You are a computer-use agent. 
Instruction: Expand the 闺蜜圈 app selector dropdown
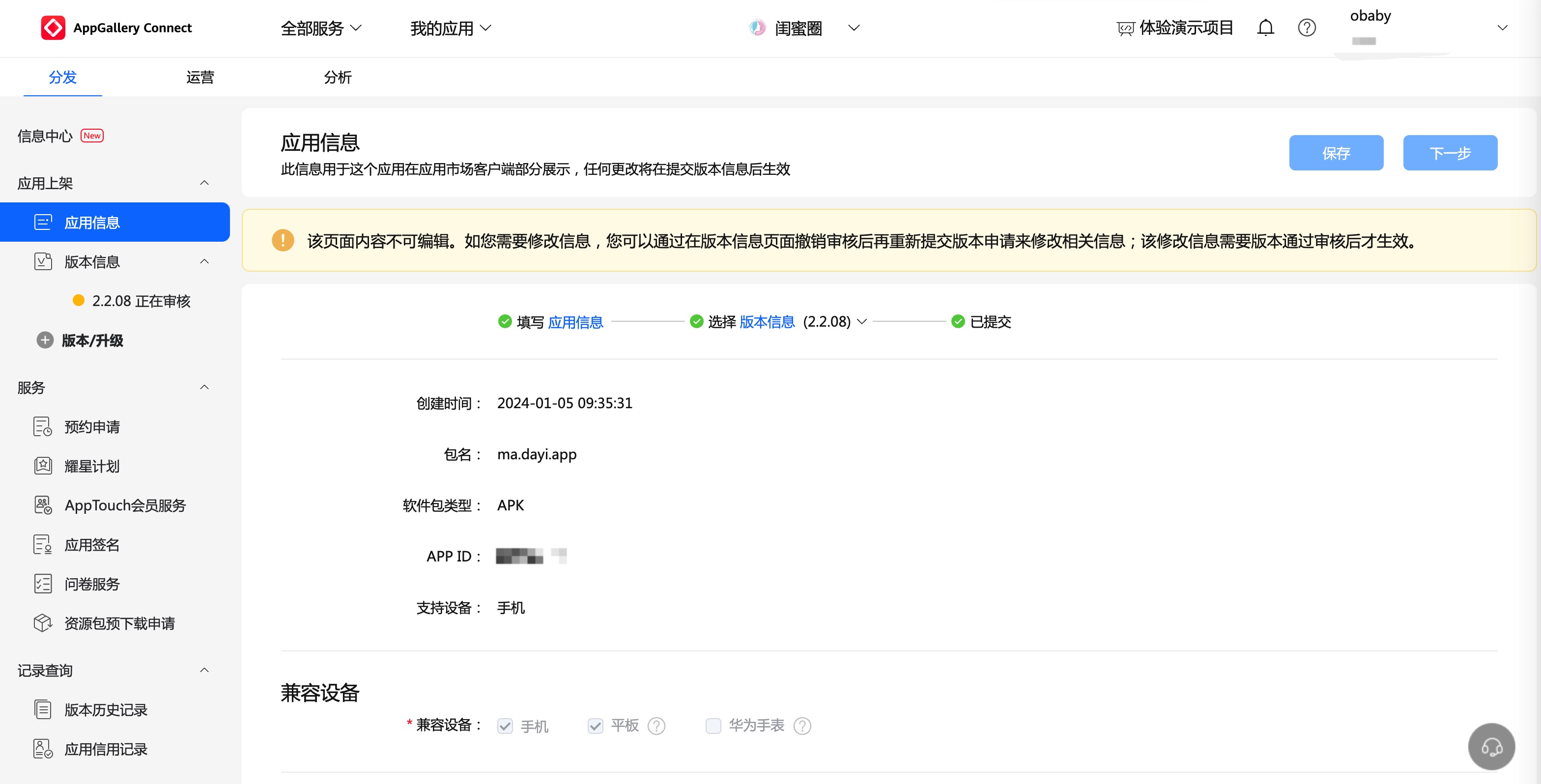tap(854, 28)
